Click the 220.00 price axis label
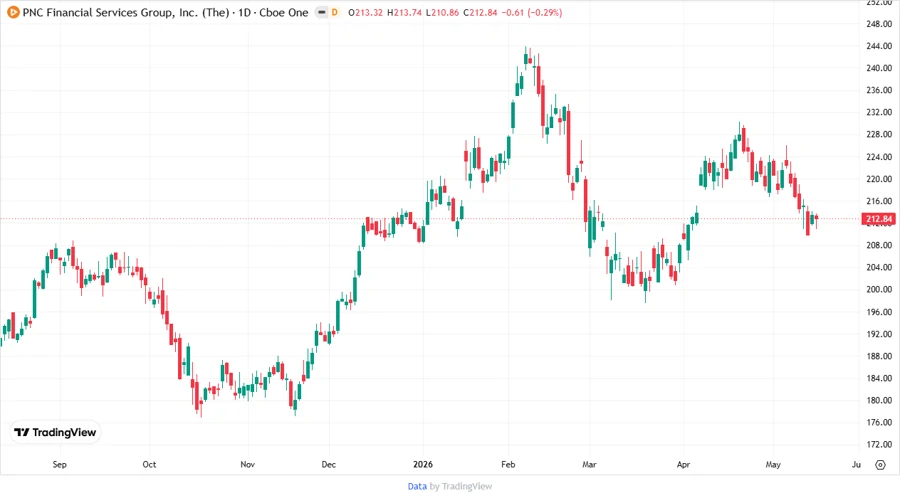Image resolution: width=900 pixels, height=498 pixels. 879,179
